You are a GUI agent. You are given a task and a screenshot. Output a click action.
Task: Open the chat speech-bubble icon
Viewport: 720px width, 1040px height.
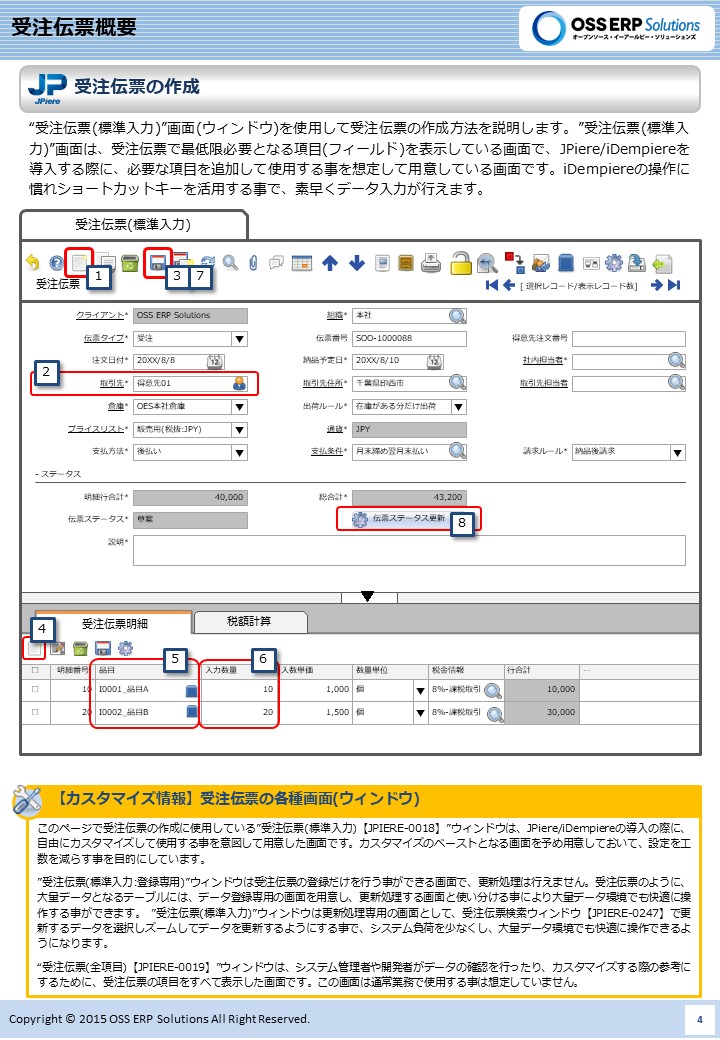tap(276, 263)
